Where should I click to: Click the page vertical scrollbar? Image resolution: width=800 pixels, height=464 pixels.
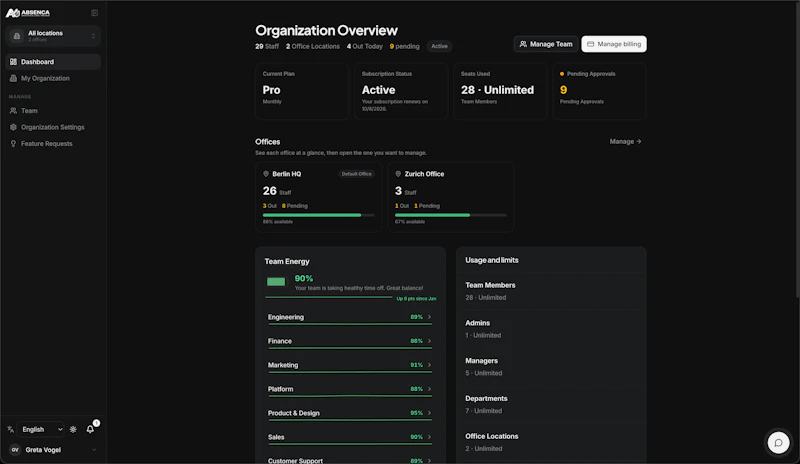pyautogui.click(x=797, y=148)
